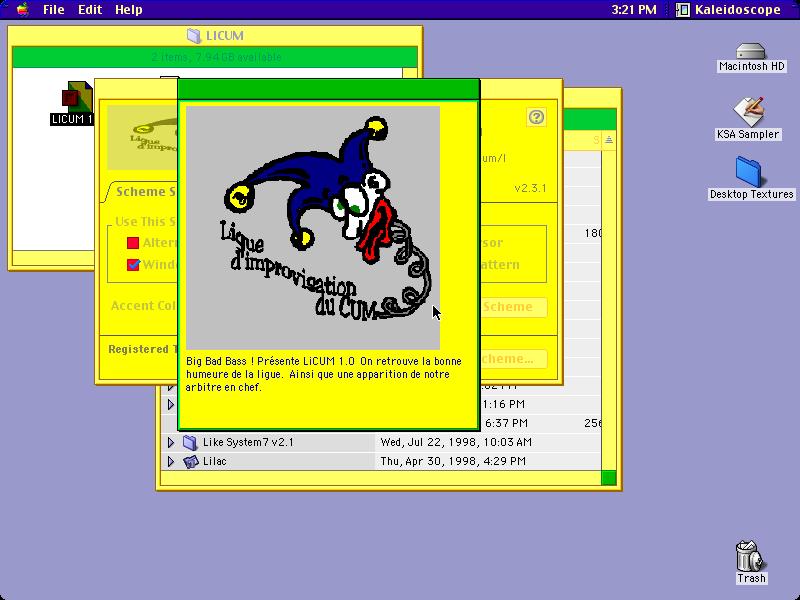Click the partially hidden 'cheme...' button
The width and height of the screenshot is (800, 600).
[x=514, y=359]
